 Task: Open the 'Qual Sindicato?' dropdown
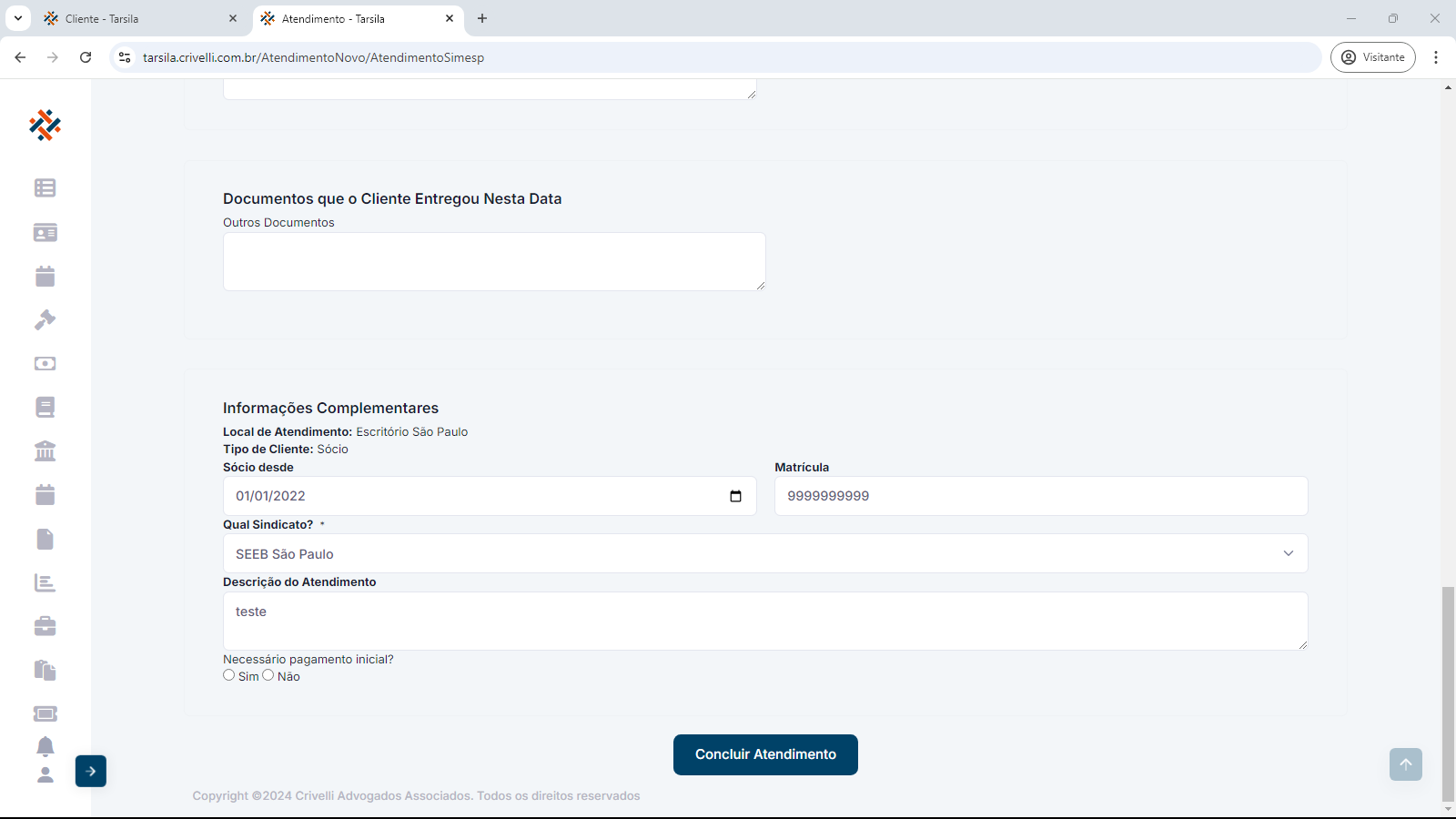tap(764, 553)
